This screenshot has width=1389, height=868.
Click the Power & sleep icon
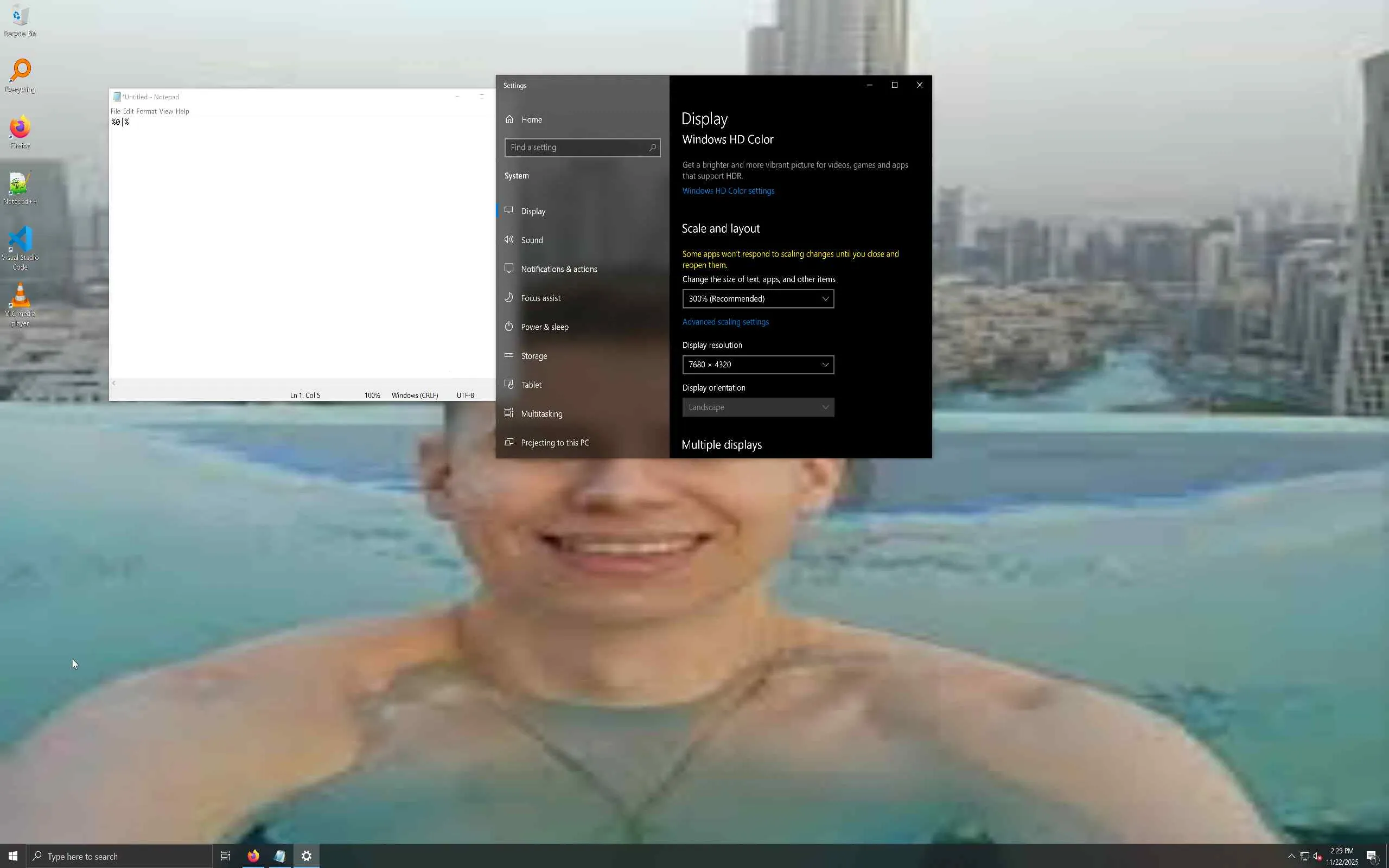click(509, 327)
